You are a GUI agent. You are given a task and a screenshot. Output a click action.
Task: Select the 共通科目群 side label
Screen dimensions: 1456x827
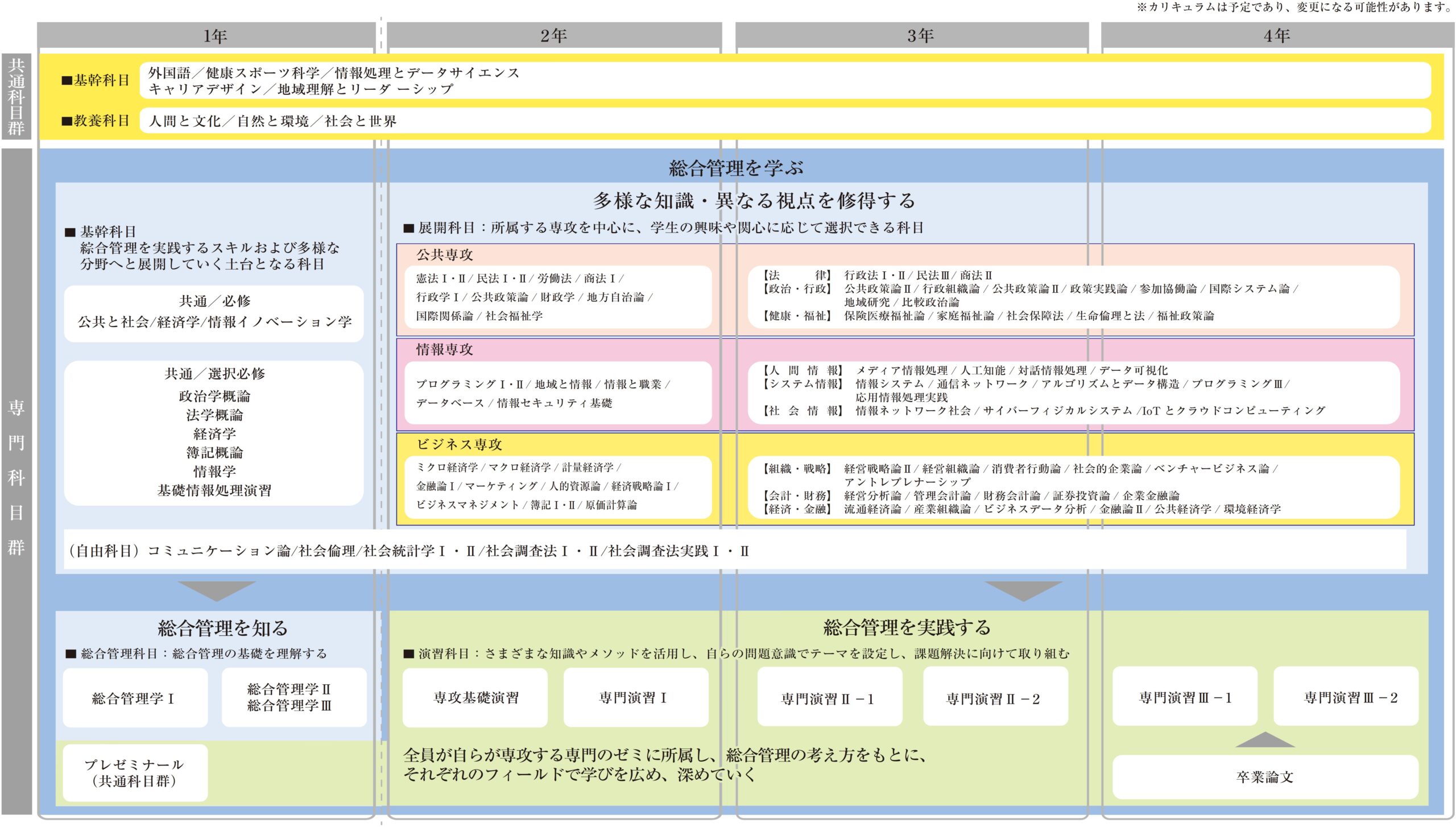16,97
